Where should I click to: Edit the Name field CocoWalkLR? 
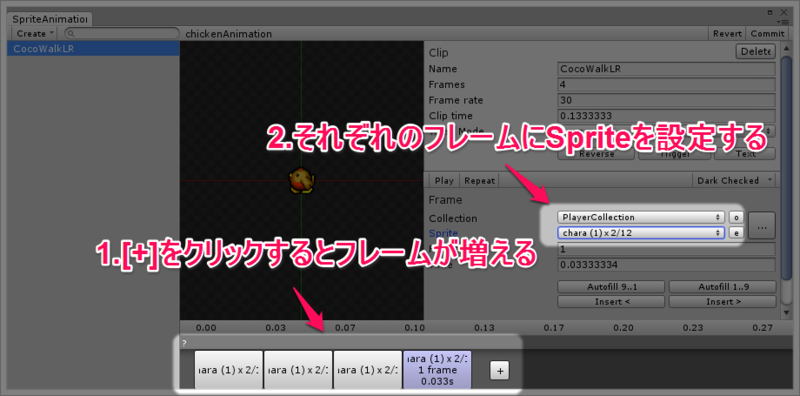[667, 69]
